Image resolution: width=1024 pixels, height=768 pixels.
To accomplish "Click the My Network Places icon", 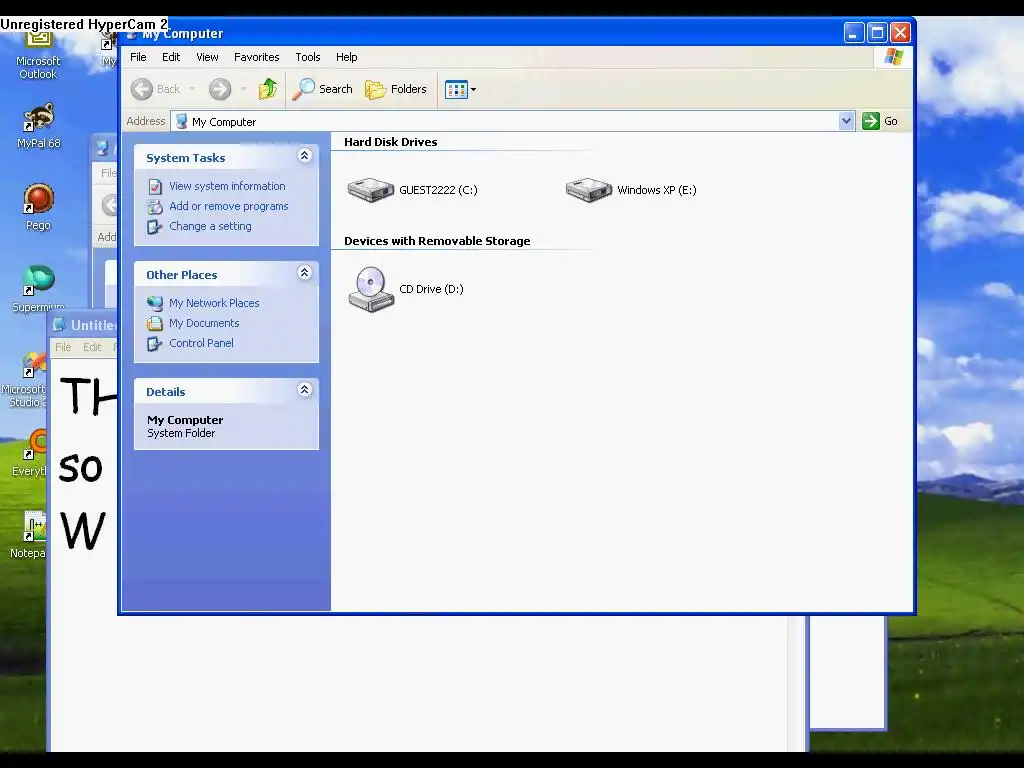I will [155, 304].
